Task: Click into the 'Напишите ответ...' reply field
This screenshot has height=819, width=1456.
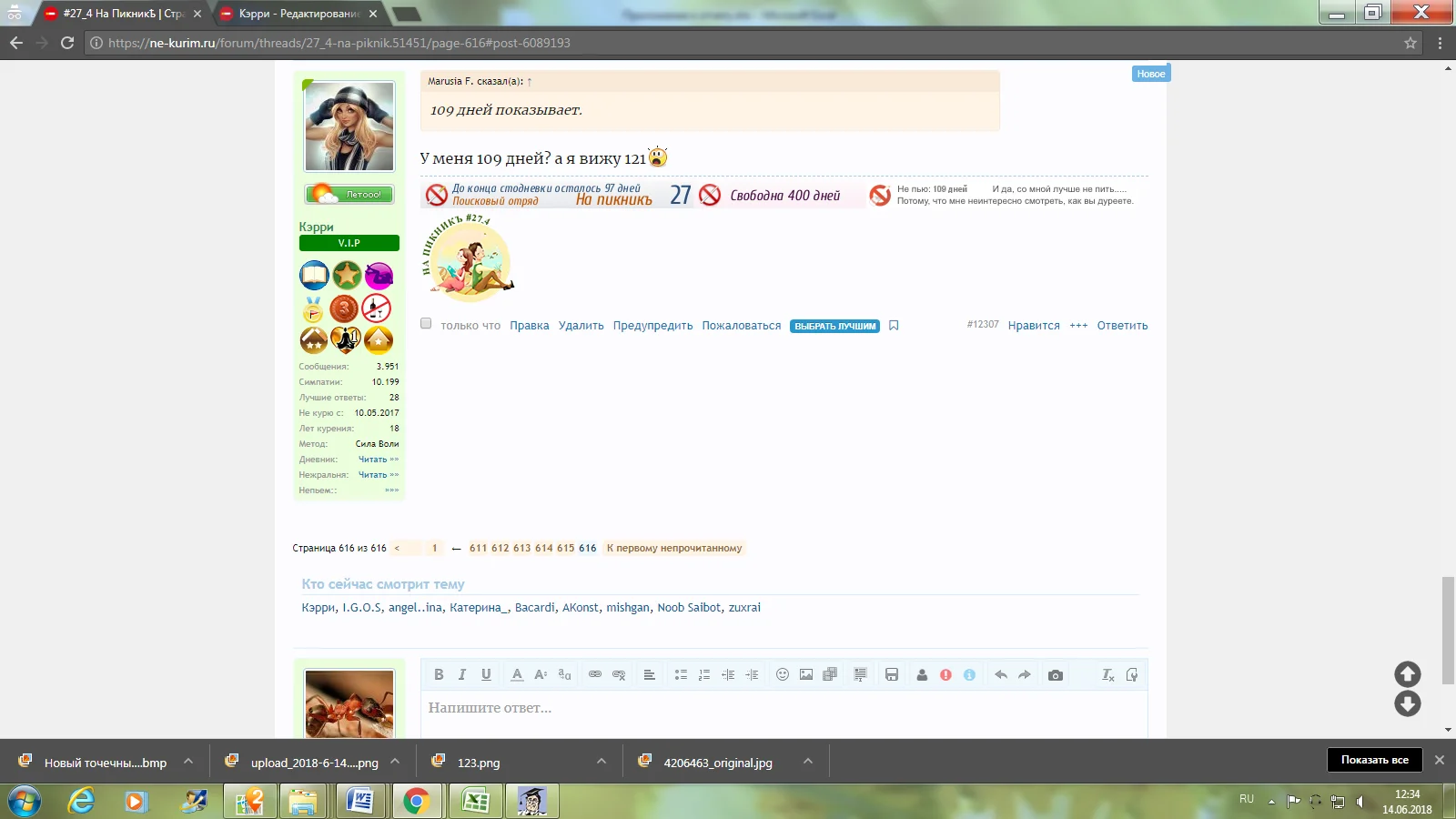Action: [x=784, y=713]
